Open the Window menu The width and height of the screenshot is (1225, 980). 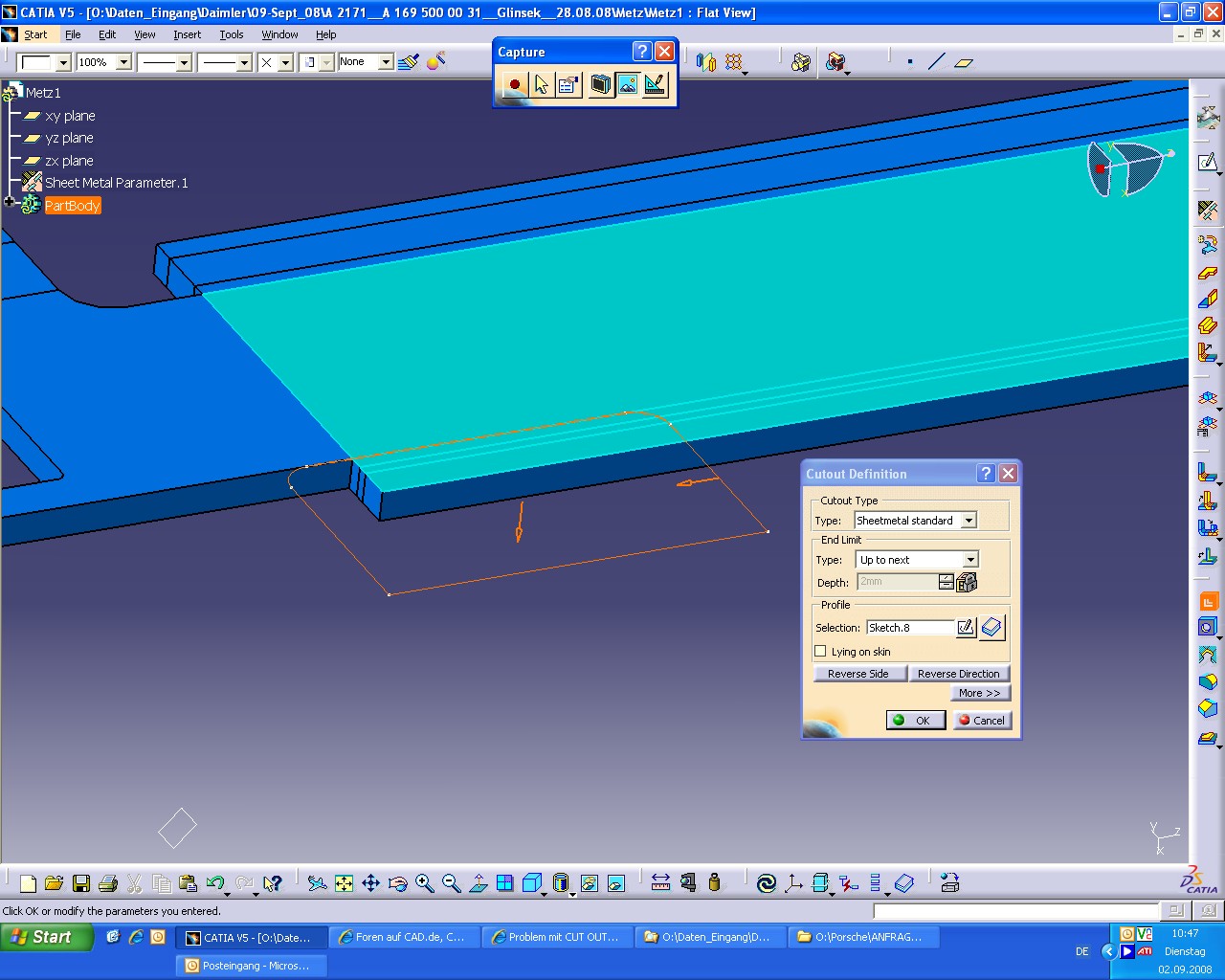click(279, 34)
